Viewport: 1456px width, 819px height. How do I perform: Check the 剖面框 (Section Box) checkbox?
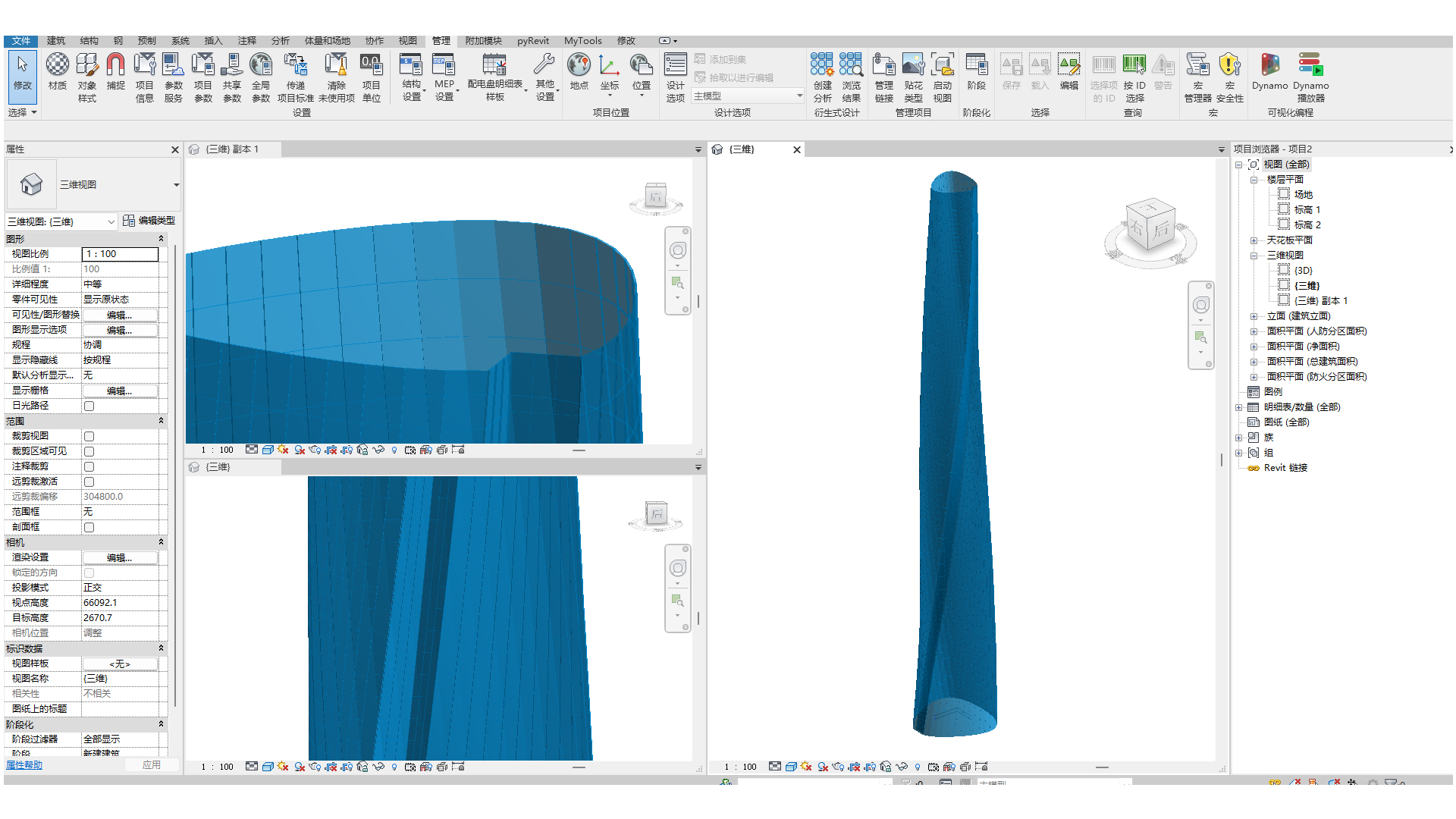click(89, 527)
